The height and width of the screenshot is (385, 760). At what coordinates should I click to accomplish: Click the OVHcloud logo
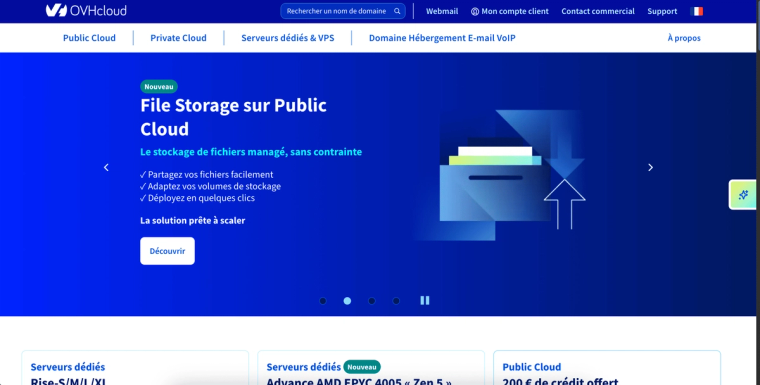pos(86,10)
